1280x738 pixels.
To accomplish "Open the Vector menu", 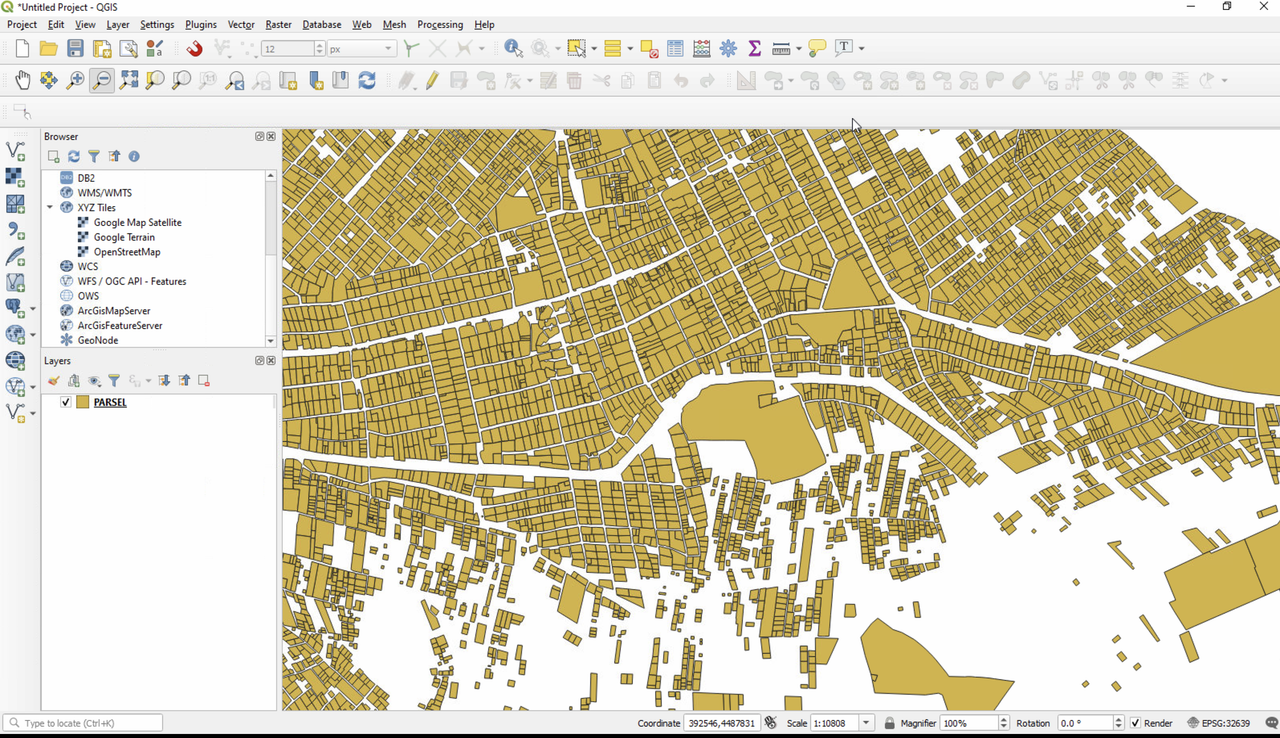I will tap(241, 24).
